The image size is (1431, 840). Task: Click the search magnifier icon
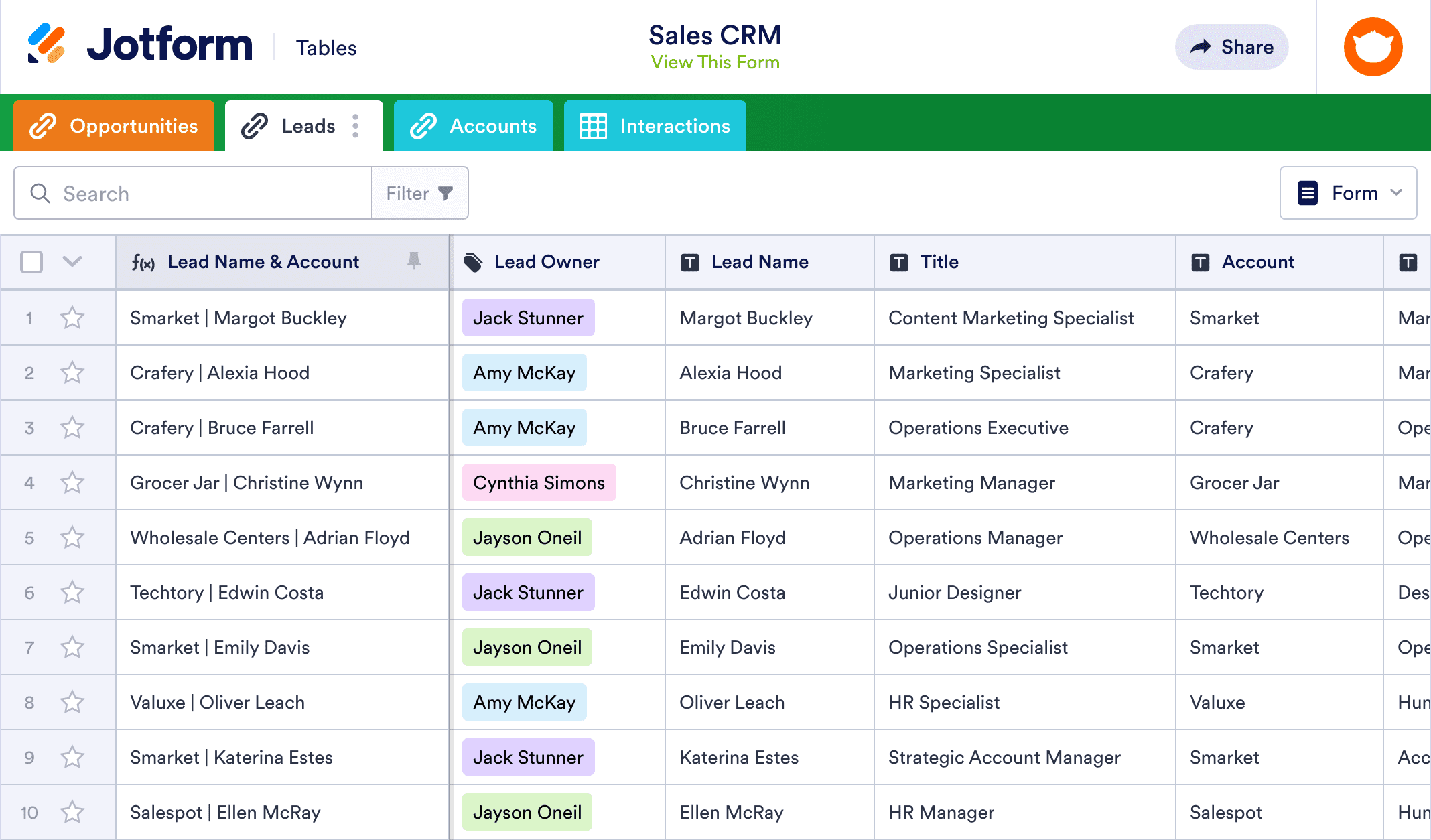(x=40, y=194)
